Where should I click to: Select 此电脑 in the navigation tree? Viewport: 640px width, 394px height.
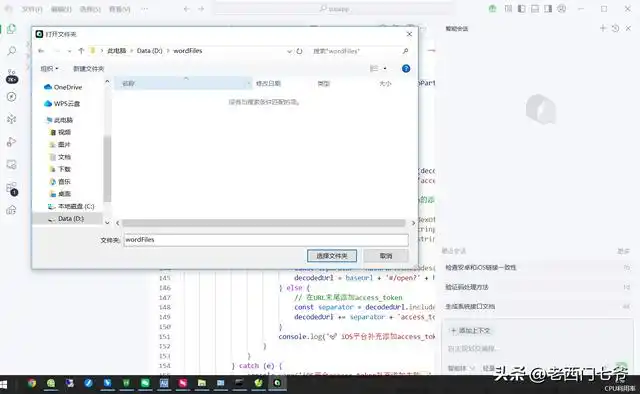click(60, 120)
